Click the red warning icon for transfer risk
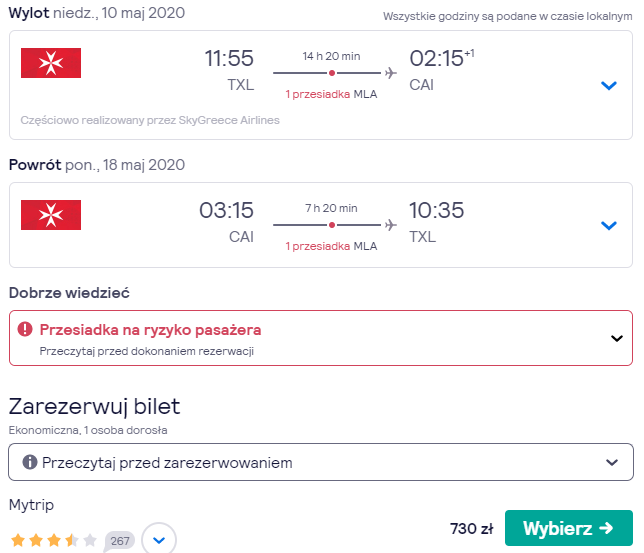The width and height of the screenshot is (644, 553). click(x=25, y=329)
